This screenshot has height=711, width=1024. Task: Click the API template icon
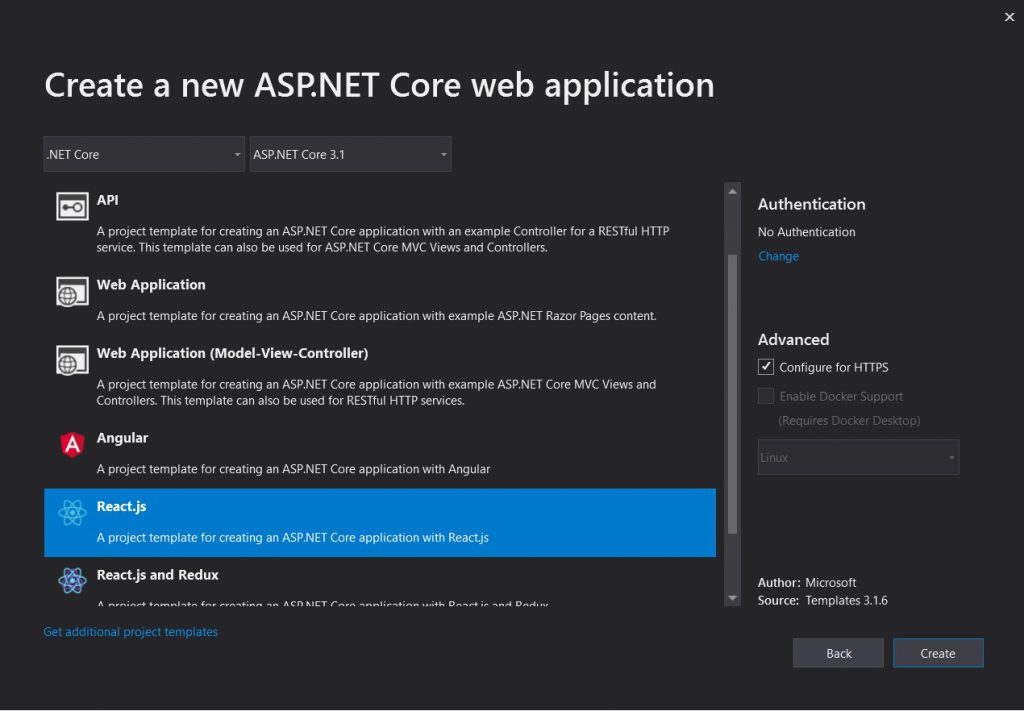(71, 206)
